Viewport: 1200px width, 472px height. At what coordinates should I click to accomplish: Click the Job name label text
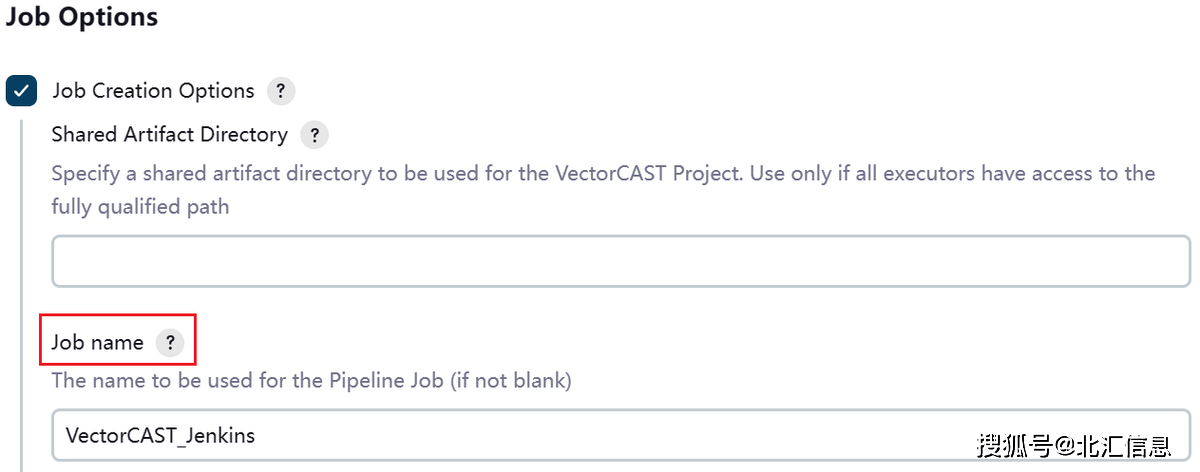(x=98, y=343)
